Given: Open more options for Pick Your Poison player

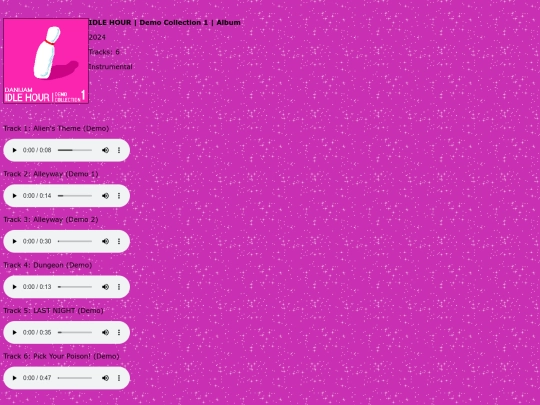Looking at the screenshot, I should (x=119, y=378).
